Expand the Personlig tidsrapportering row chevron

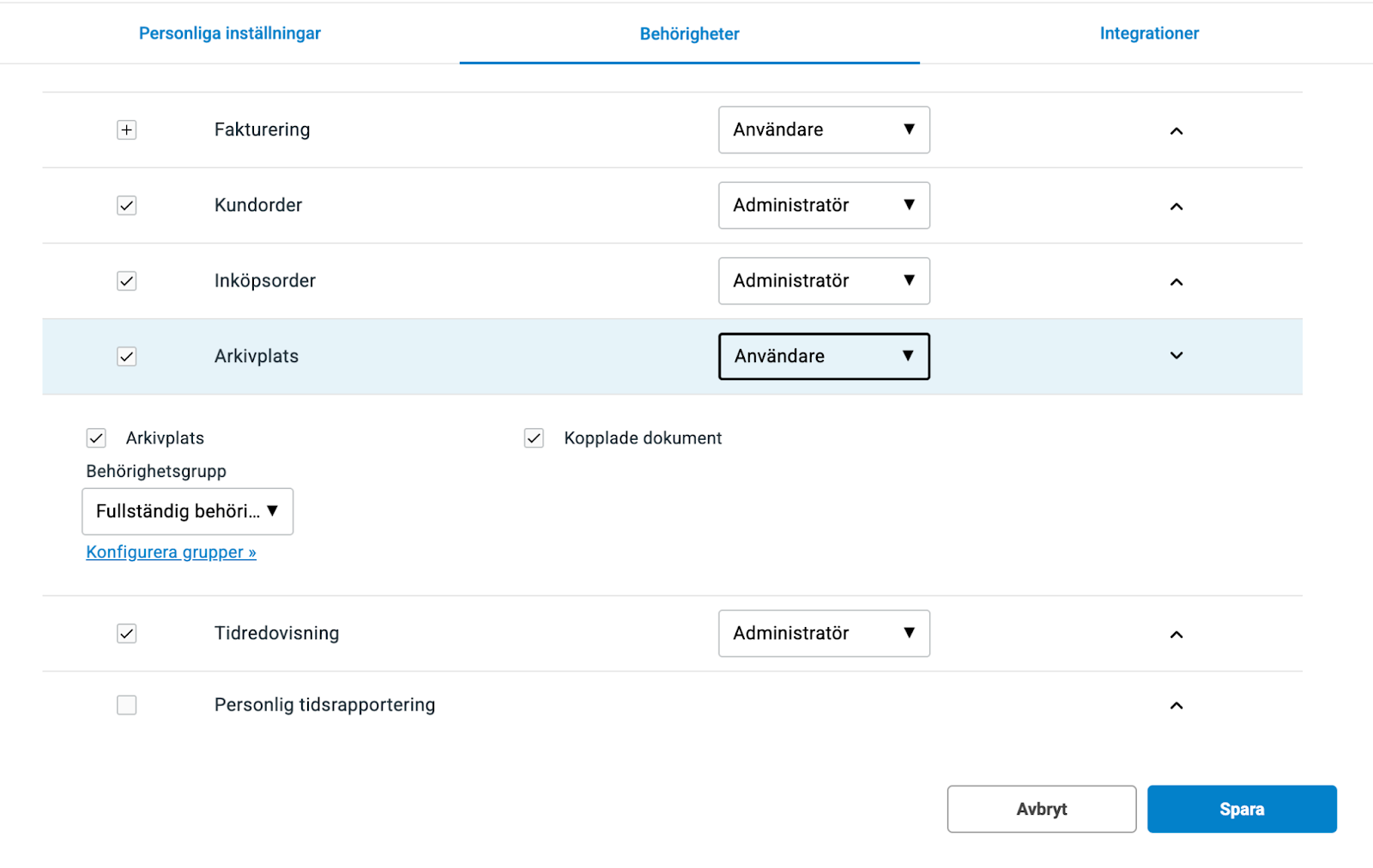click(x=1176, y=706)
